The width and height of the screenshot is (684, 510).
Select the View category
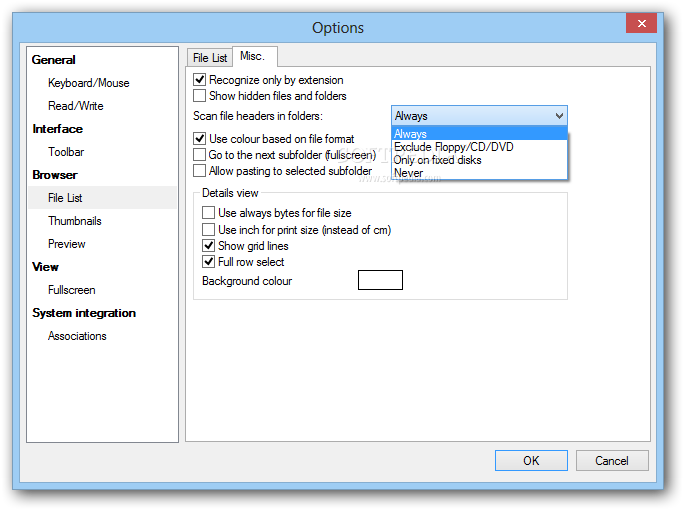[45, 267]
